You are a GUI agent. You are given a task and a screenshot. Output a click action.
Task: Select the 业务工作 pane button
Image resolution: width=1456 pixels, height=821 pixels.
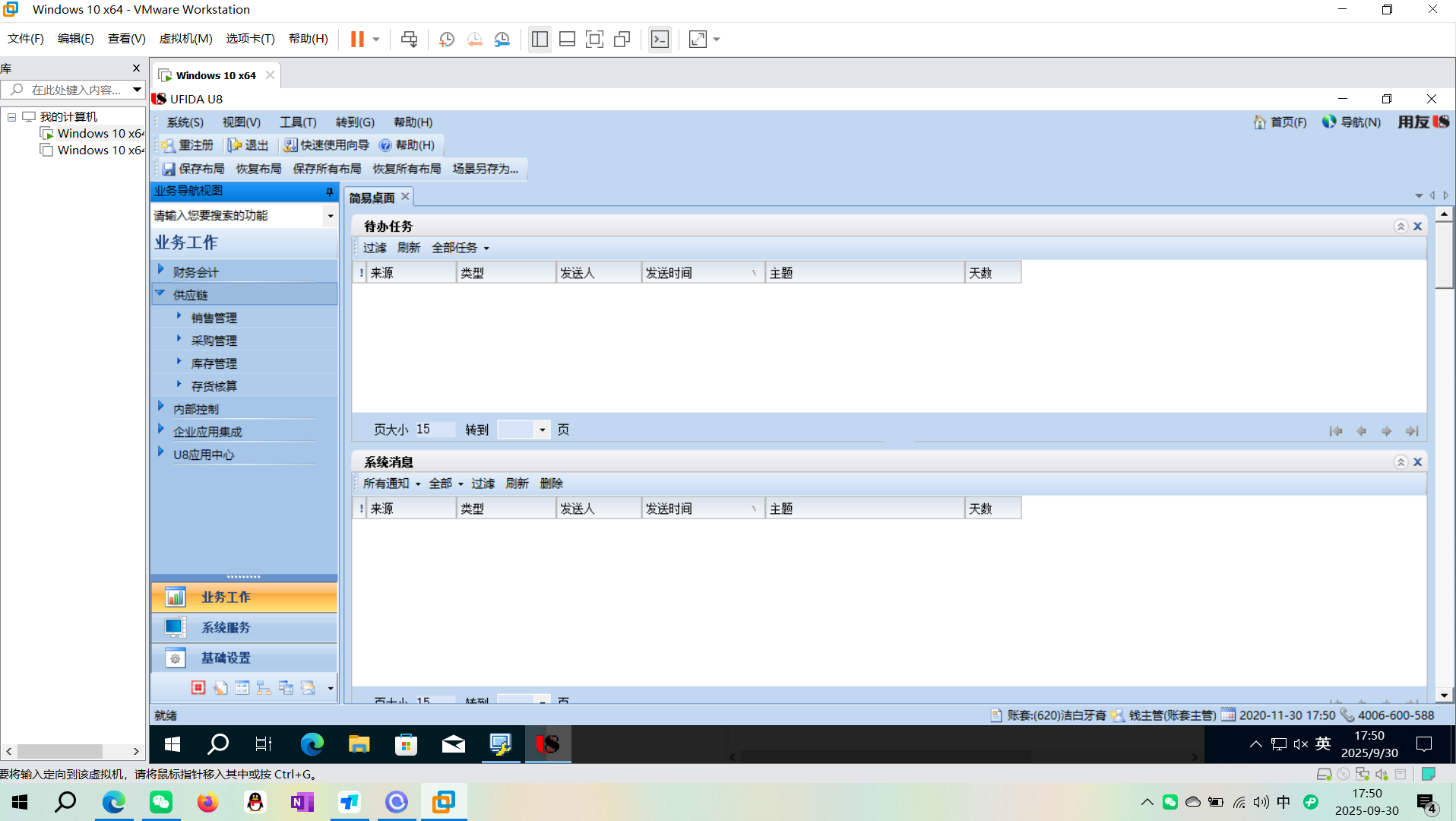pyautogui.click(x=244, y=598)
